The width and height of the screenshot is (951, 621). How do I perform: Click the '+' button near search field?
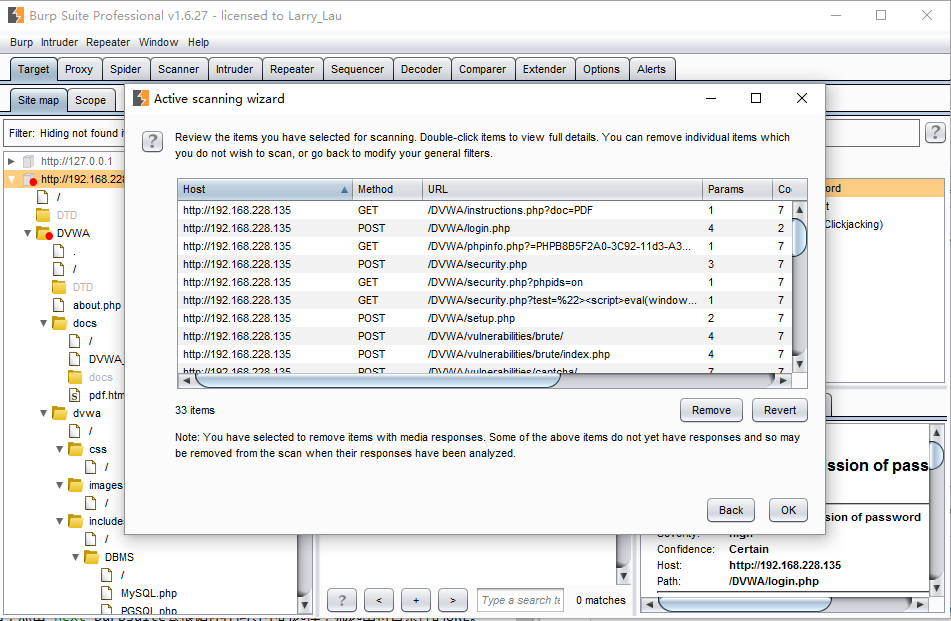point(416,600)
